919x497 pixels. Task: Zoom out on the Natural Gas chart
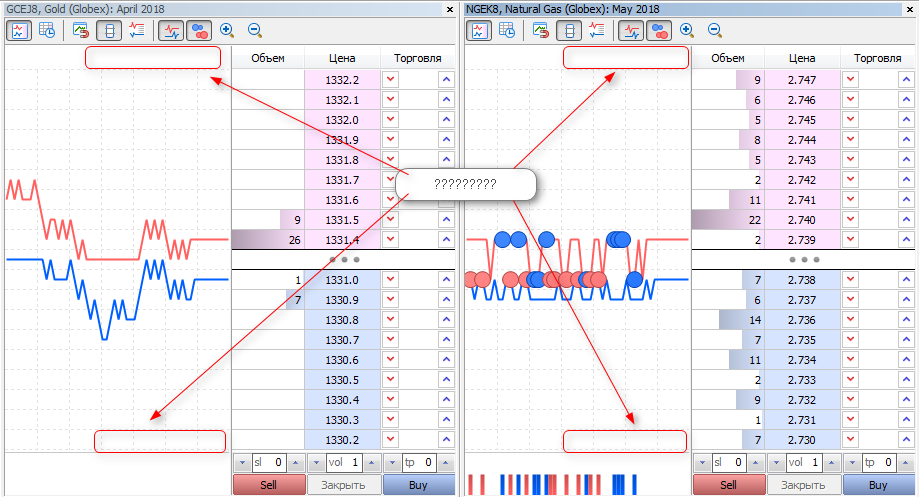pos(714,30)
